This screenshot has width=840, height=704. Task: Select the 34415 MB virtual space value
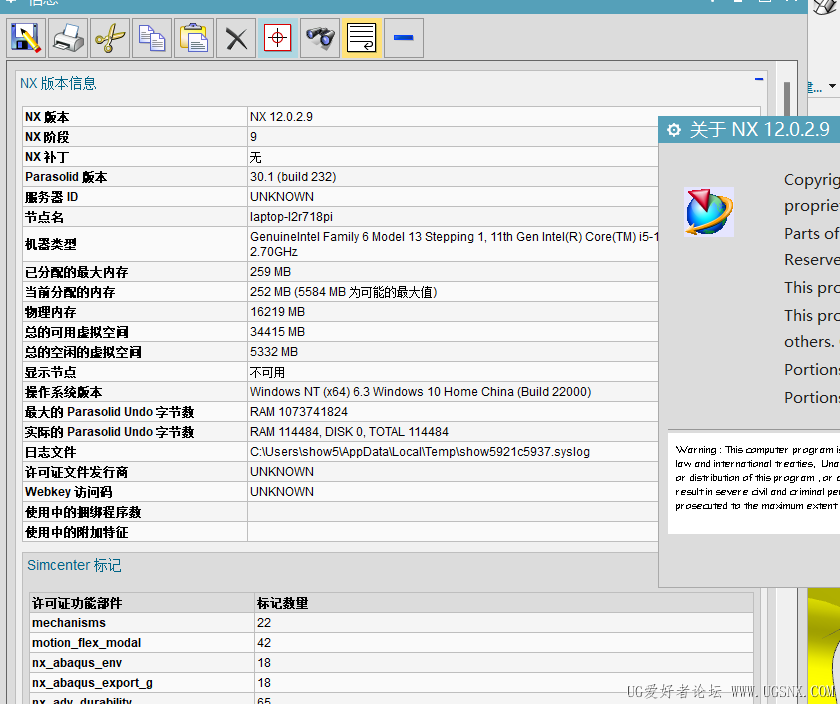278,332
